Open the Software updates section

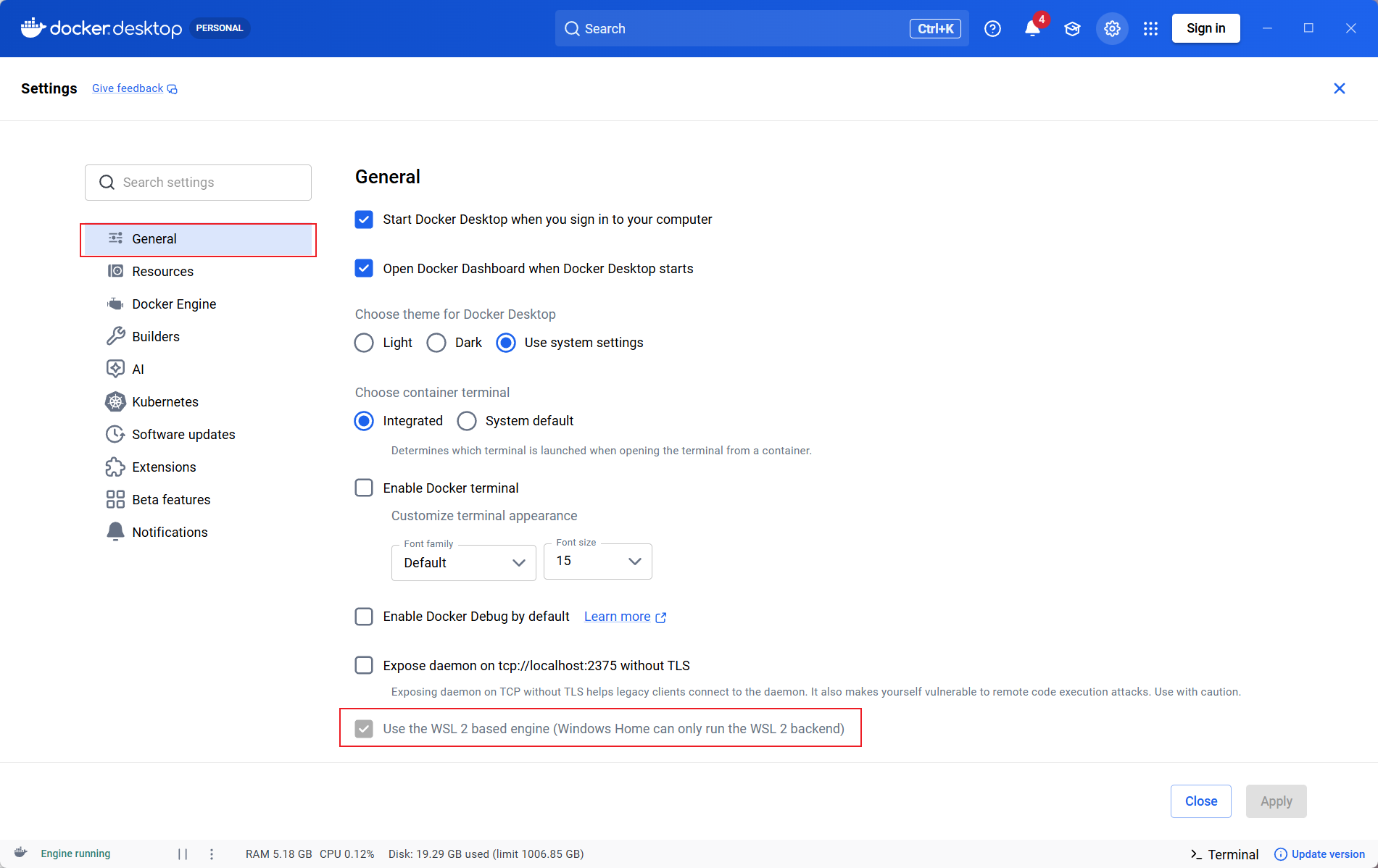pyautogui.click(x=198, y=435)
